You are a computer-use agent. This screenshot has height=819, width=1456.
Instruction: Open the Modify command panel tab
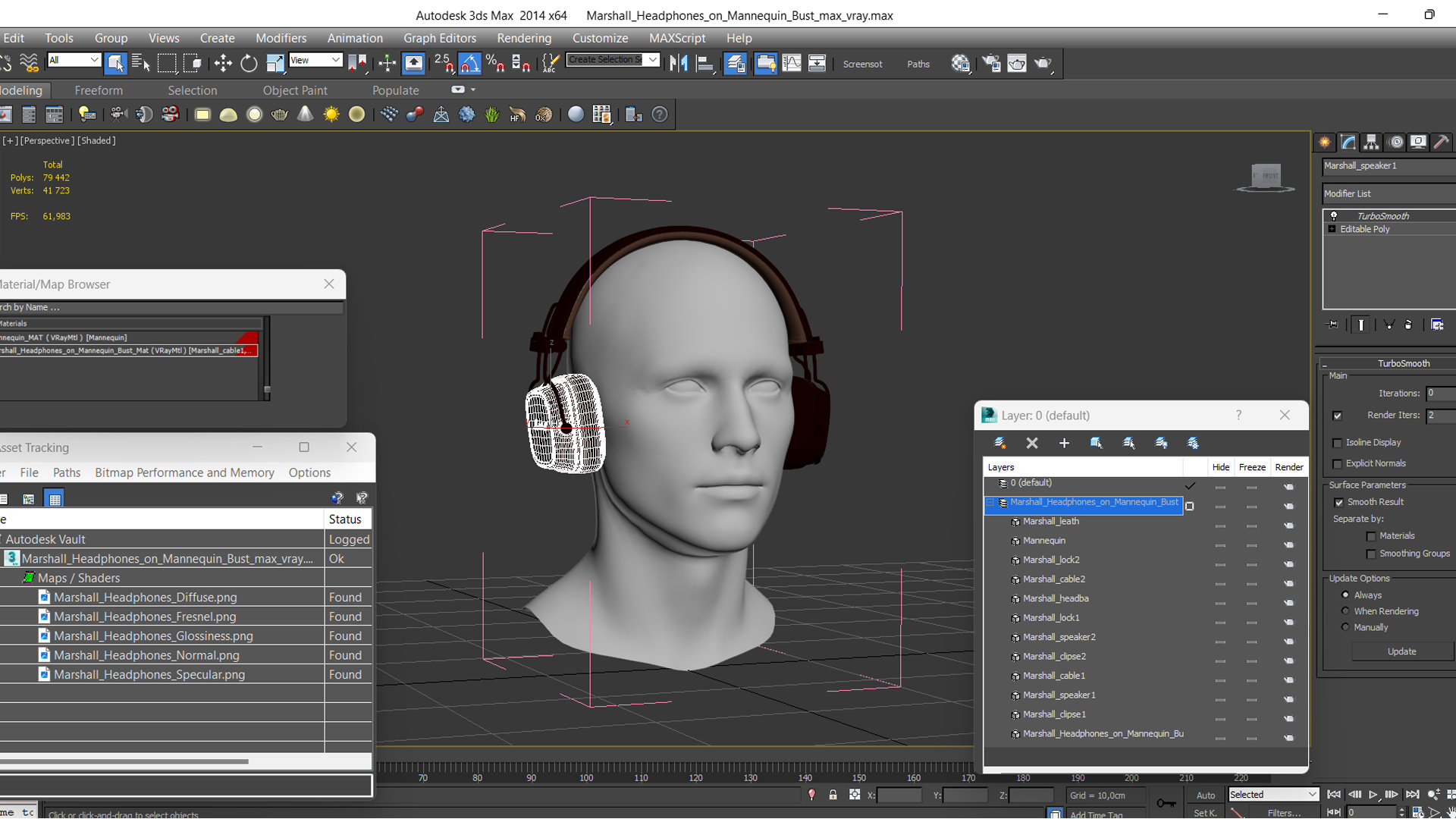coord(1348,142)
